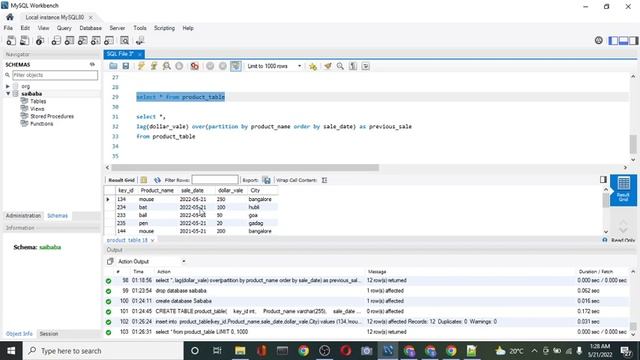Collapse the saibaba schema node
The width and height of the screenshot is (640, 360).
point(8,93)
